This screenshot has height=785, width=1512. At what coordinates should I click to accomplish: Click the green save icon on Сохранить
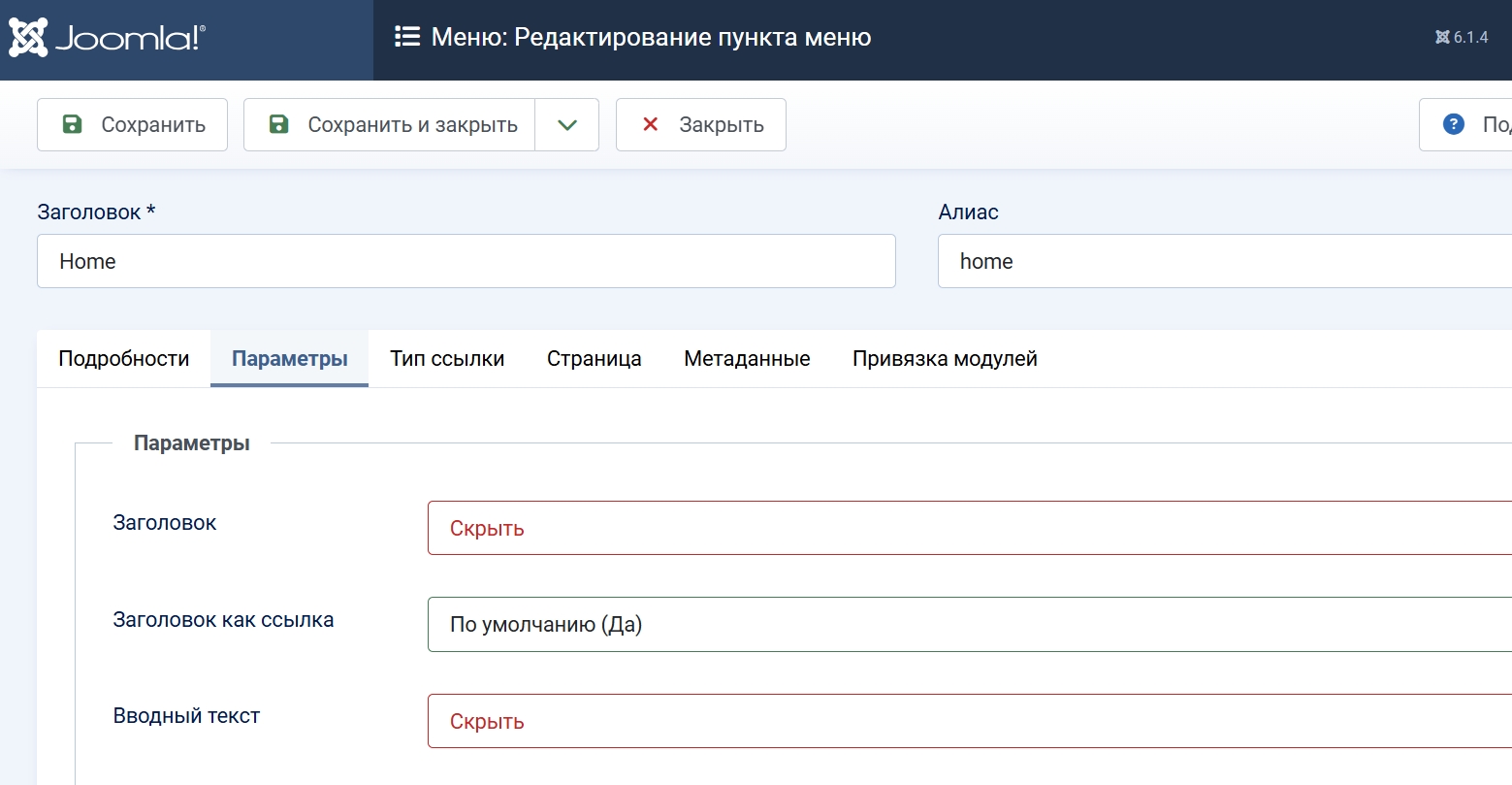73,124
